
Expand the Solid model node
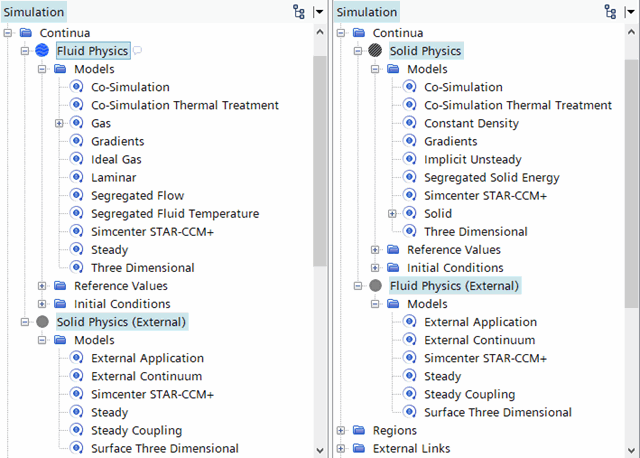click(x=392, y=214)
